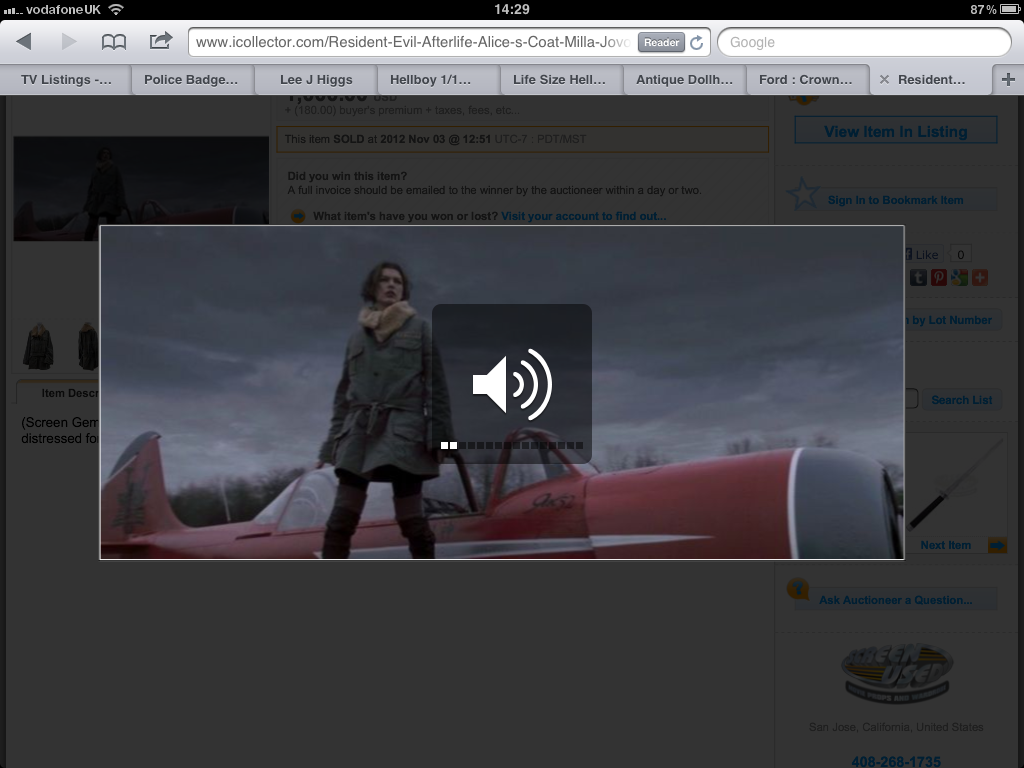The image size is (1024, 768).
Task: Click the sword next-item preview image
Action: pyautogui.click(x=957, y=483)
